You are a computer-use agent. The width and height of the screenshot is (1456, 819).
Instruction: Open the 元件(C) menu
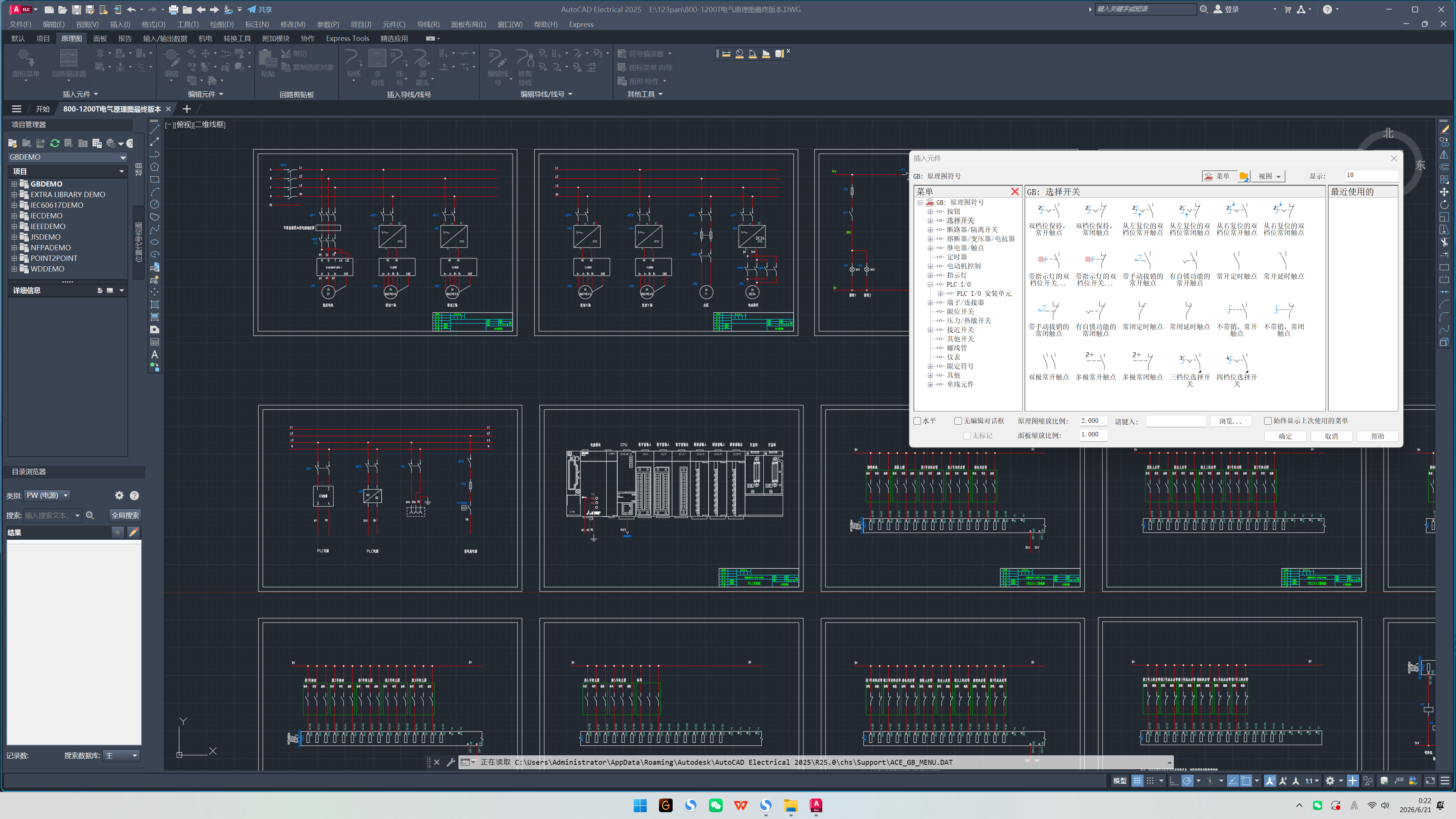click(x=394, y=24)
